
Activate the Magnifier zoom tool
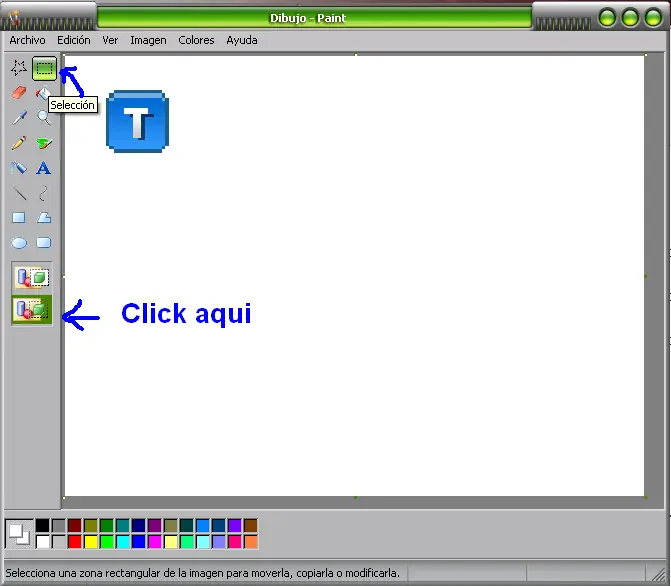point(44,117)
